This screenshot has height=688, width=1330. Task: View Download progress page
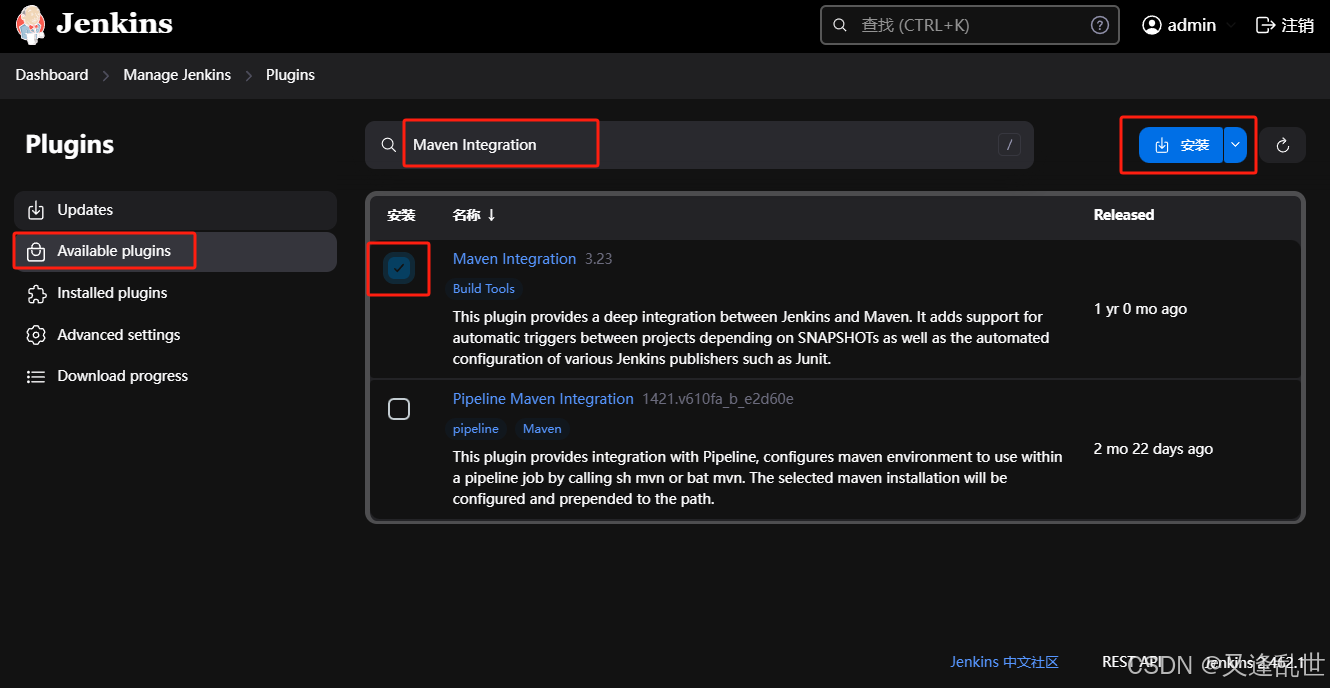pos(175,376)
